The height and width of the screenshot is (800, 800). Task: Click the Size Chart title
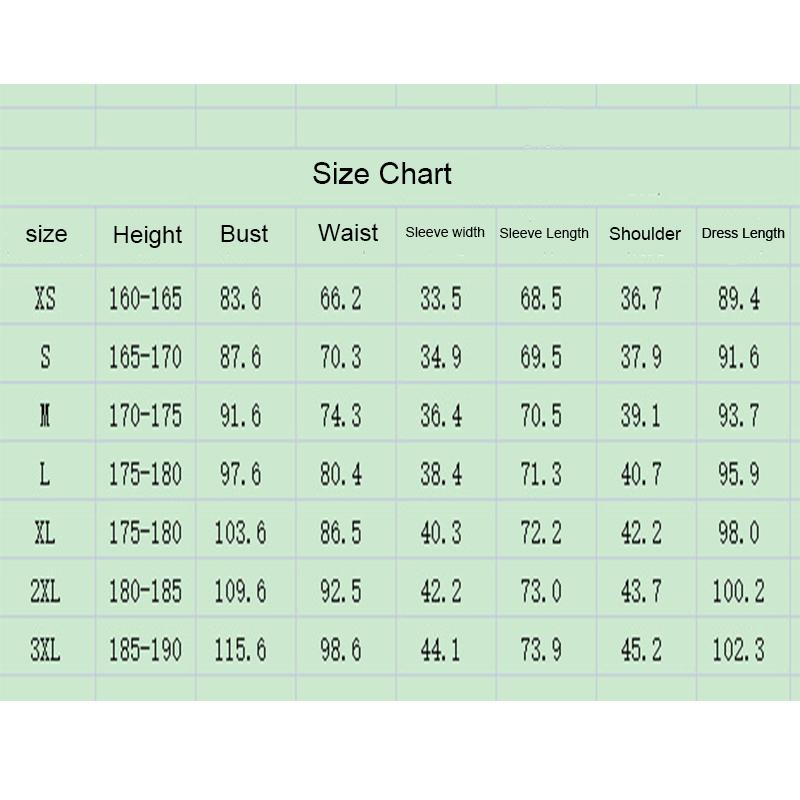tap(382, 174)
